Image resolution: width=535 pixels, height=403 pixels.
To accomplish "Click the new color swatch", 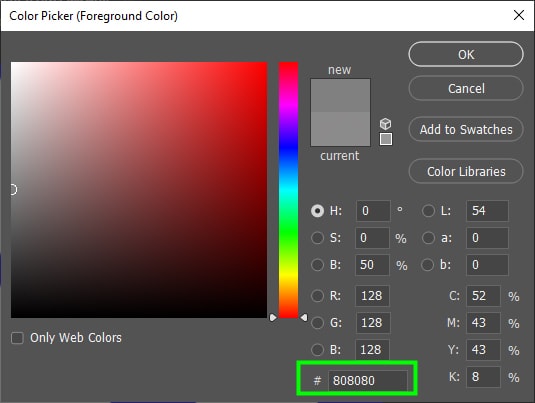I will 340,95.
